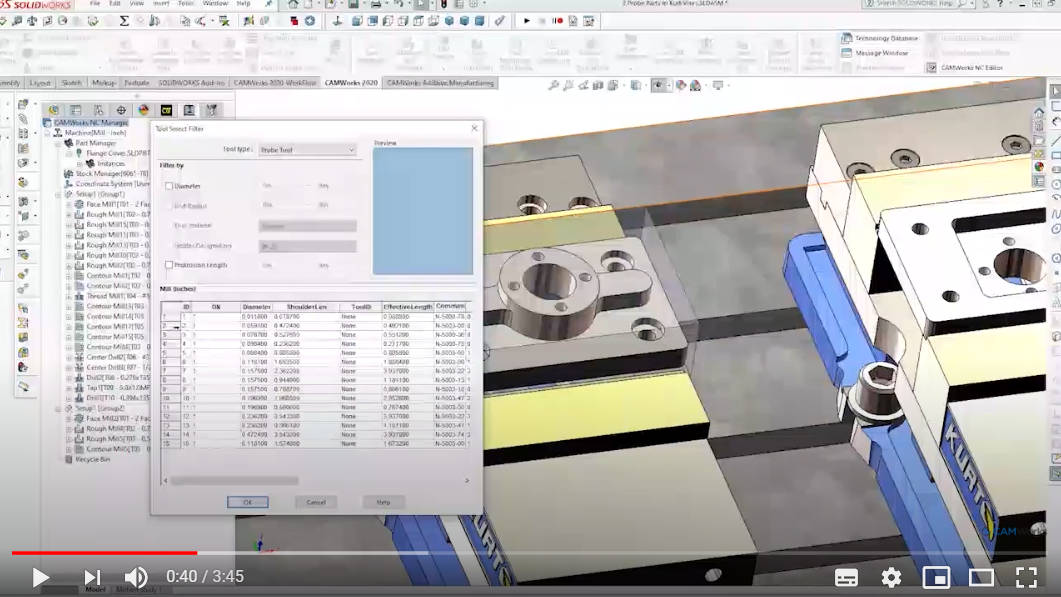Viewport: 1061px width, 597px height.
Task: Open video player settings gear
Action: tap(891, 577)
